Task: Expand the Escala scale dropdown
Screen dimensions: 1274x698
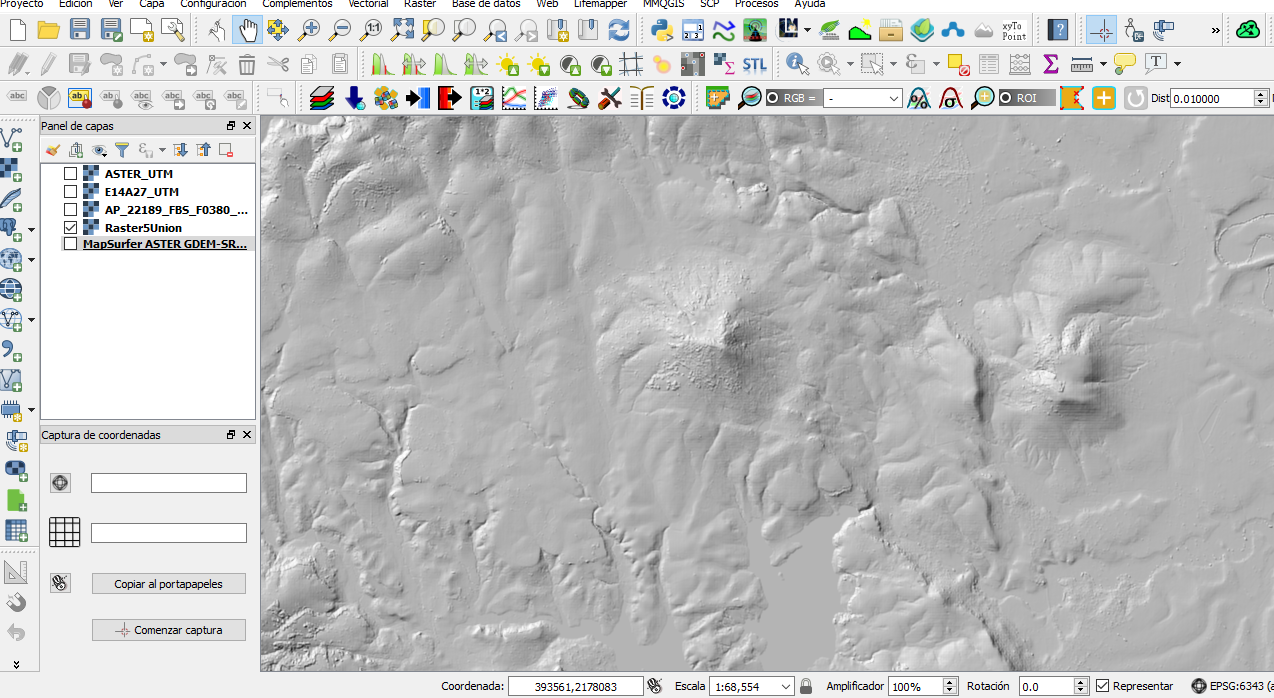Action: [x=787, y=686]
